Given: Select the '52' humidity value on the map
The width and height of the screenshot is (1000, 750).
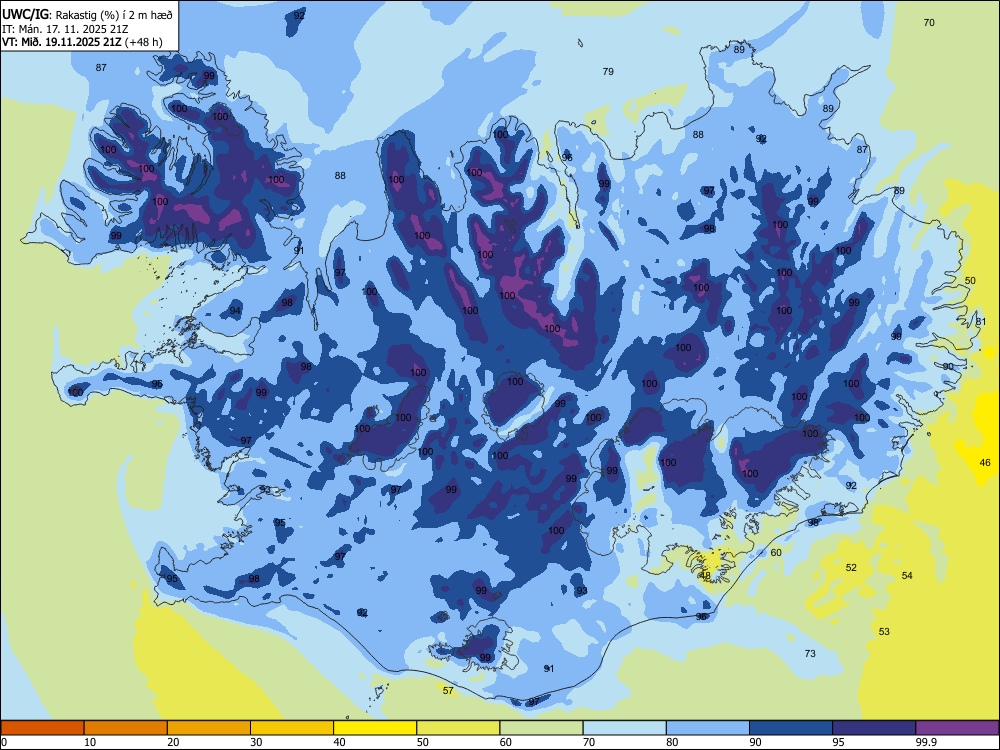Looking at the screenshot, I should tap(851, 568).
